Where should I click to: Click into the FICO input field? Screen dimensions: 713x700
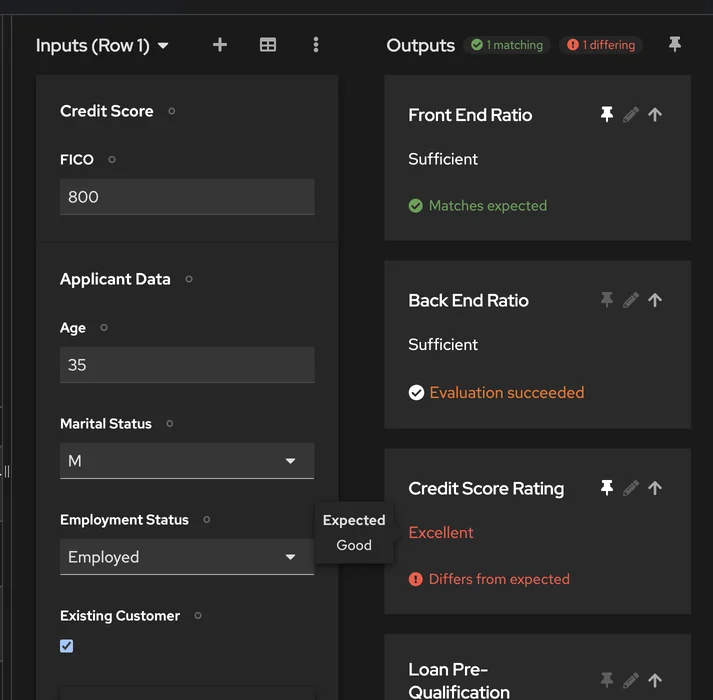(187, 196)
